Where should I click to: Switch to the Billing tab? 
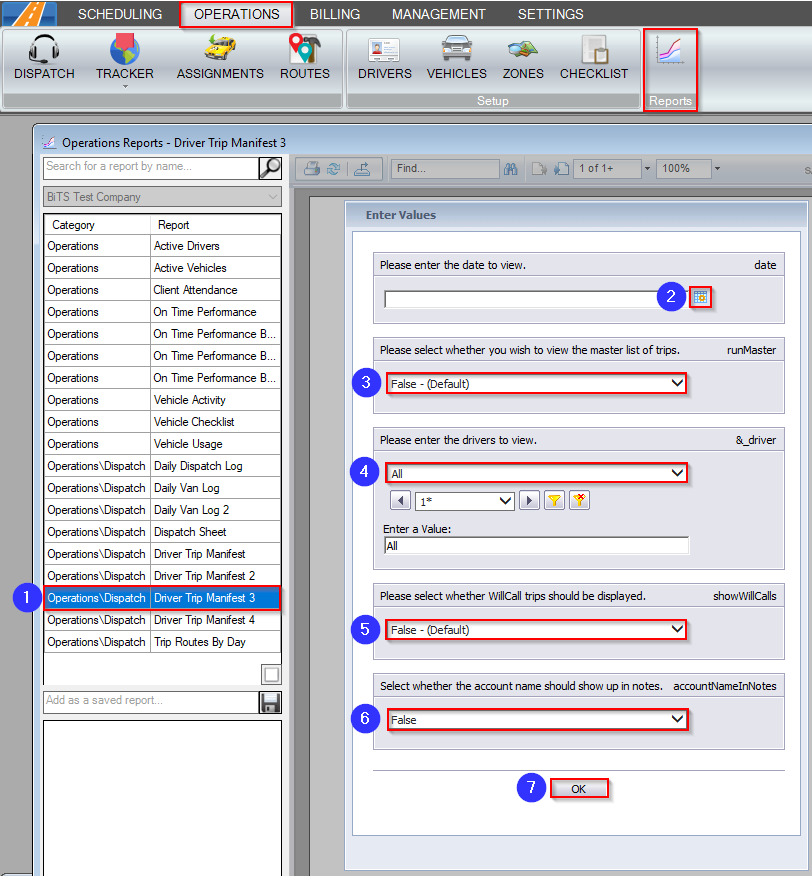pyautogui.click(x=334, y=14)
